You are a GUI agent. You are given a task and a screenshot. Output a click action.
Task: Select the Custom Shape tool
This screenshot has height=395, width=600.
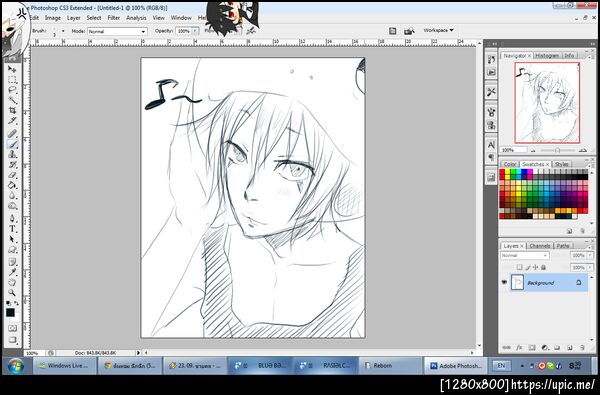(x=12, y=250)
